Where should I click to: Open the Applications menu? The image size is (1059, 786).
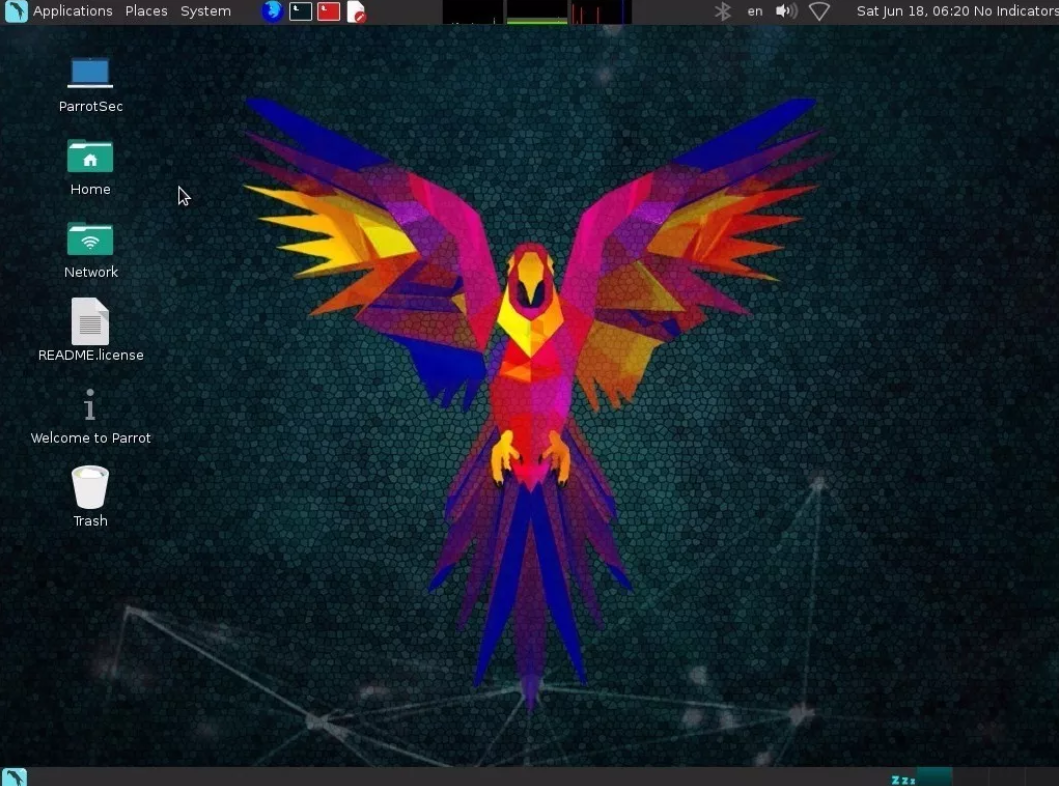tap(72, 11)
